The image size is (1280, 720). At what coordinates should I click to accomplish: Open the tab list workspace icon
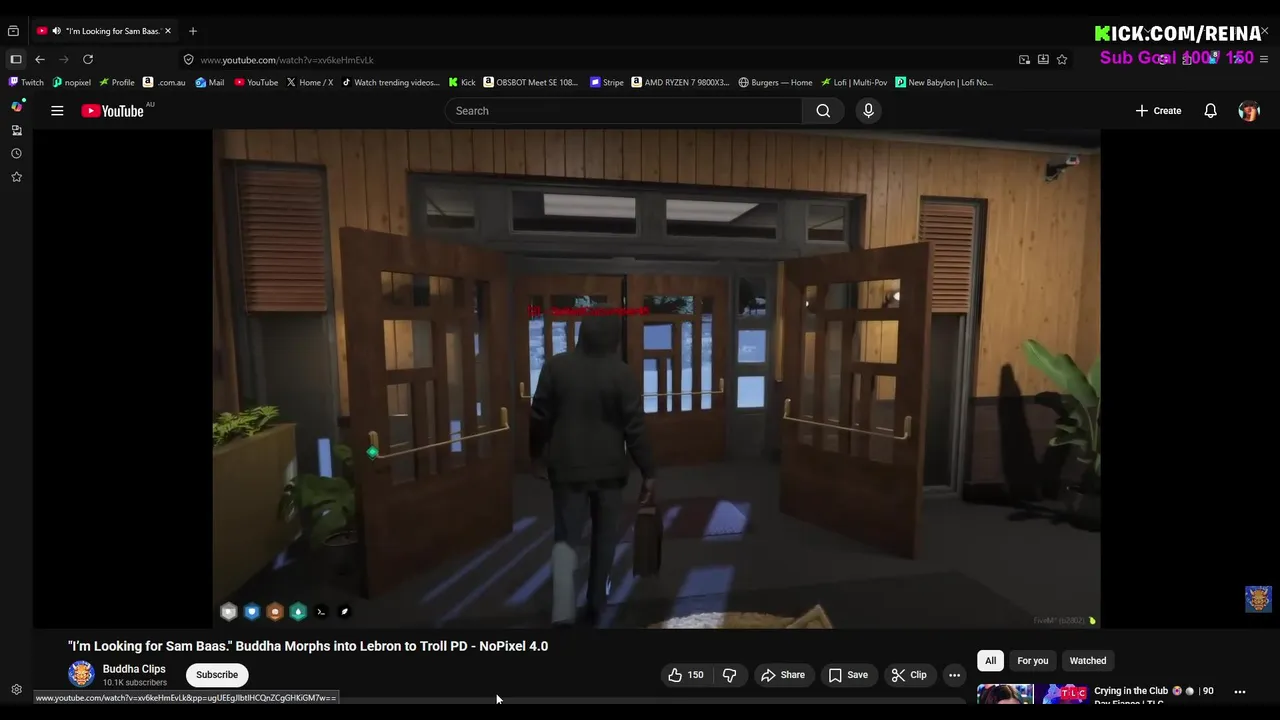tap(13, 31)
